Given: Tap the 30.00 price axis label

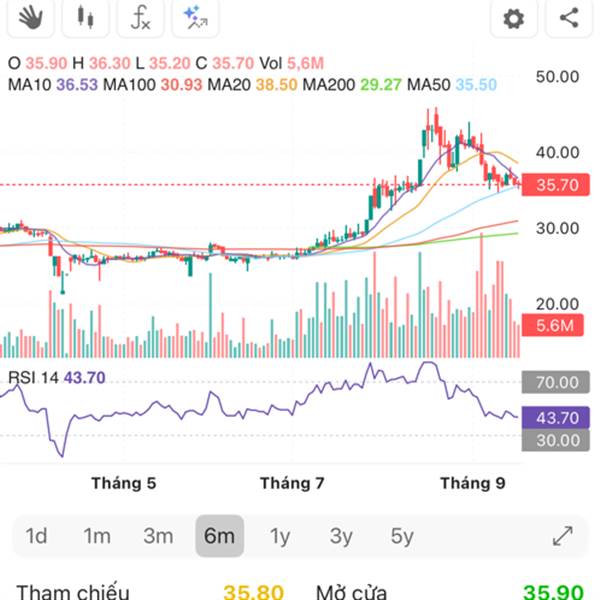Looking at the screenshot, I should tap(557, 228).
